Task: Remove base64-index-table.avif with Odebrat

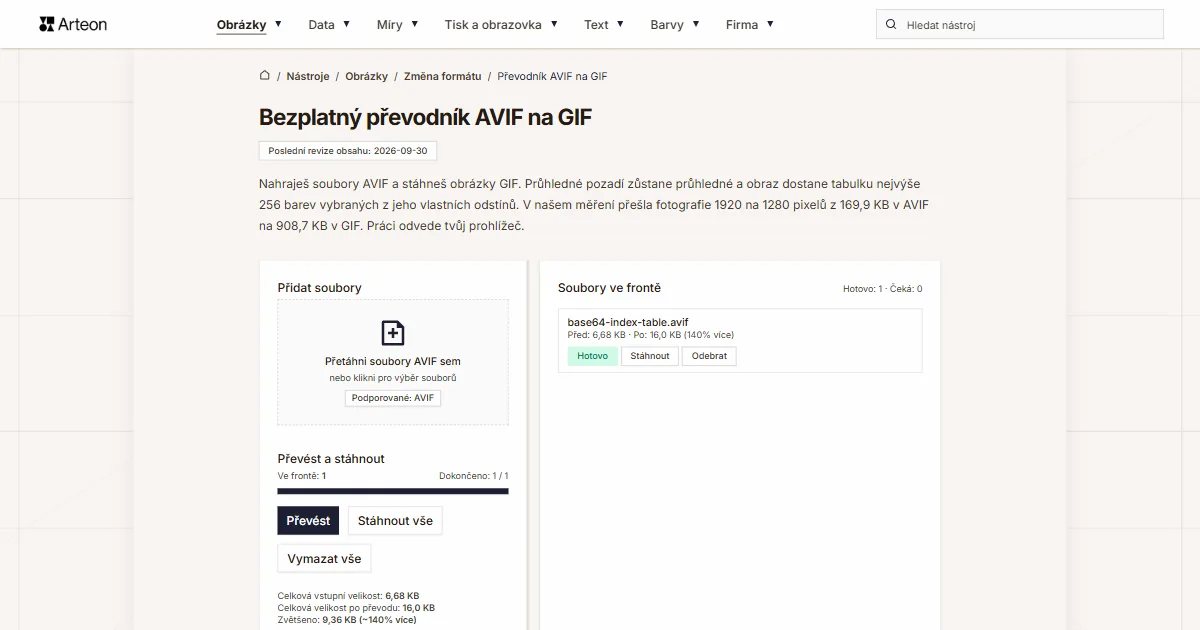Action: point(709,356)
